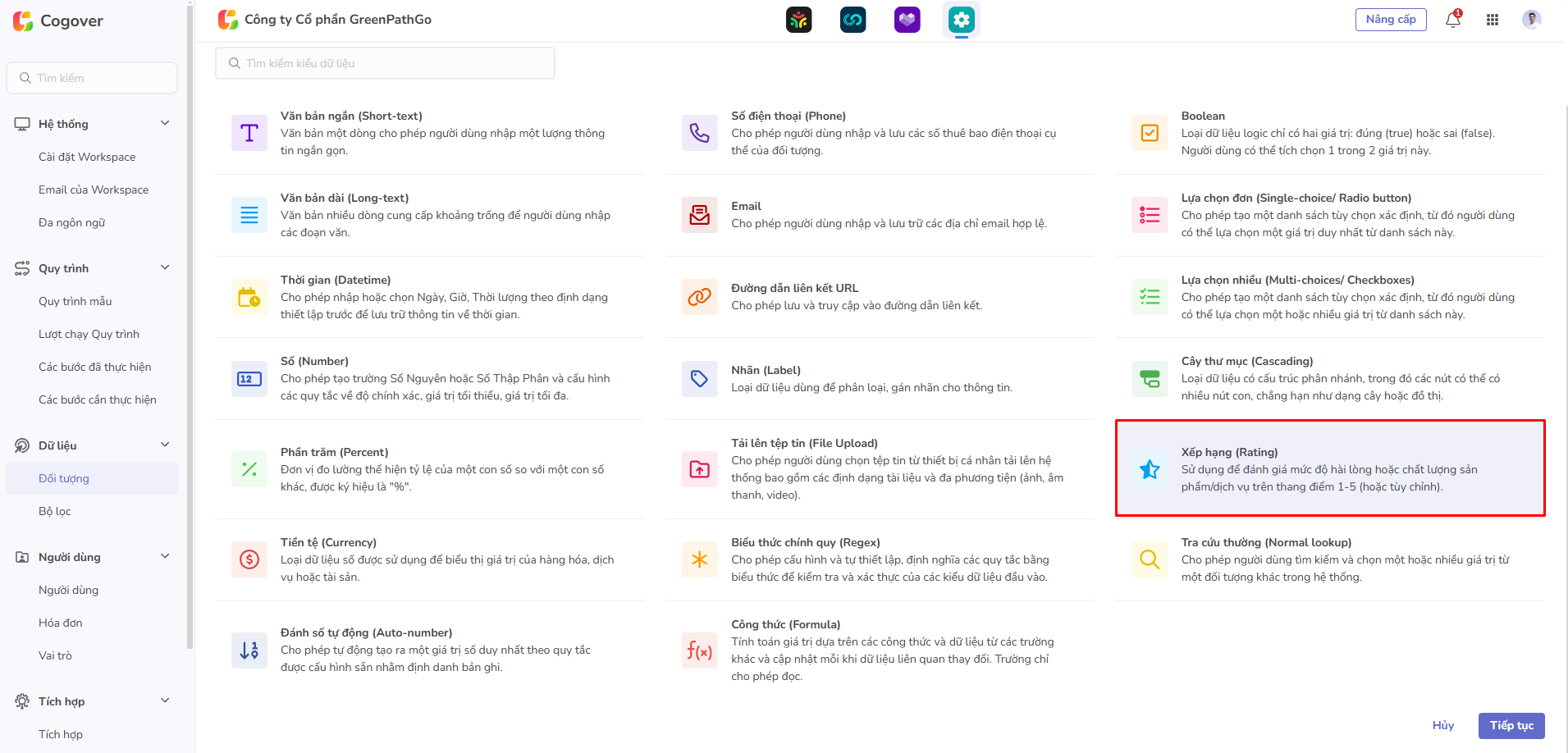Click the Hủy cancel button
Viewport: 1568px width, 753px height.
1442,725
